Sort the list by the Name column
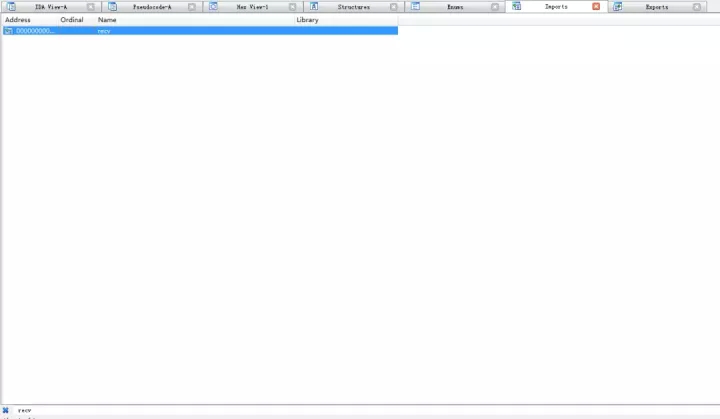 click(107, 20)
